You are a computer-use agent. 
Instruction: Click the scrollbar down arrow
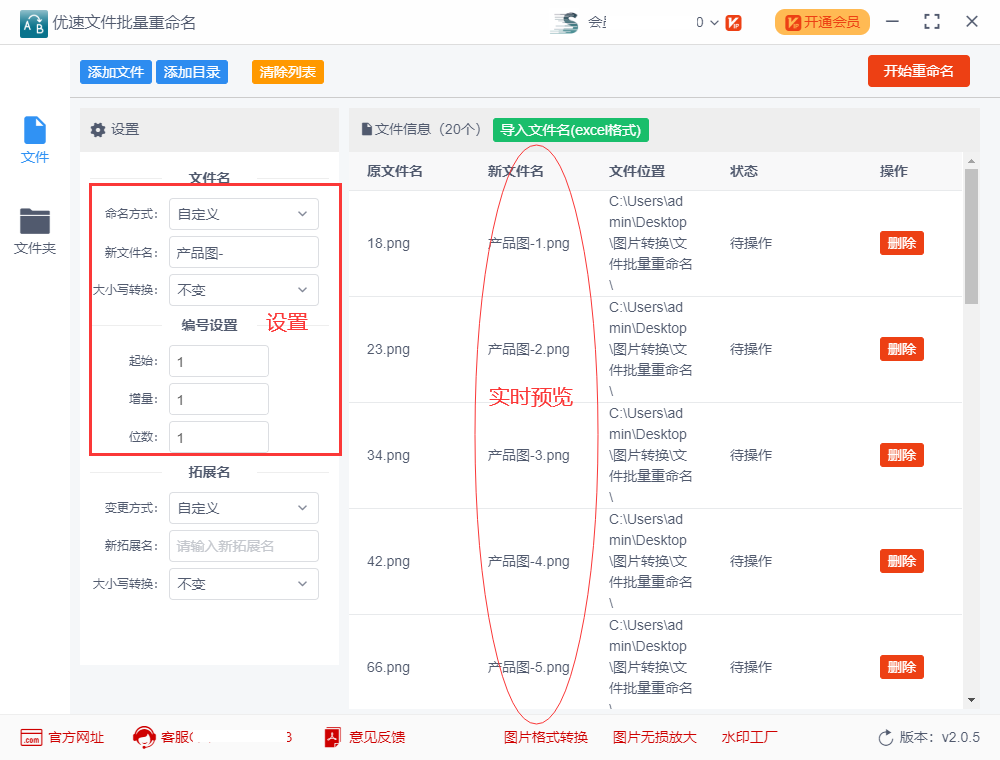click(x=971, y=700)
